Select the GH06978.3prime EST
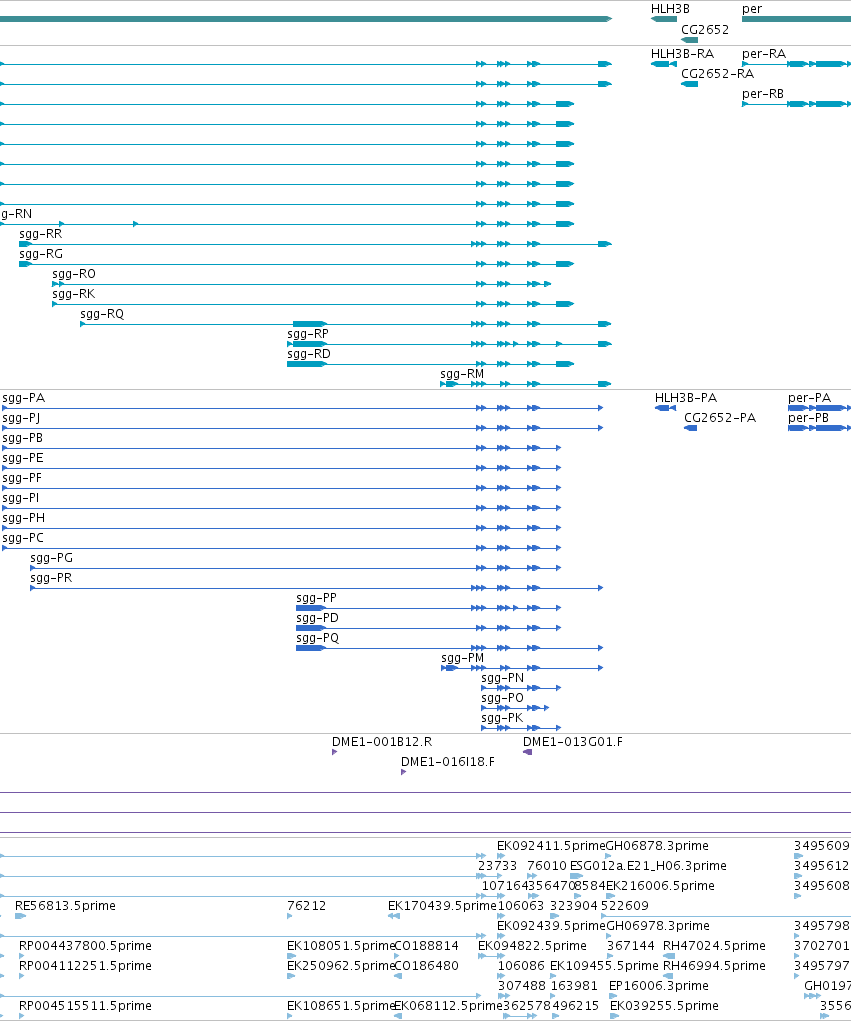 click(609, 936)
